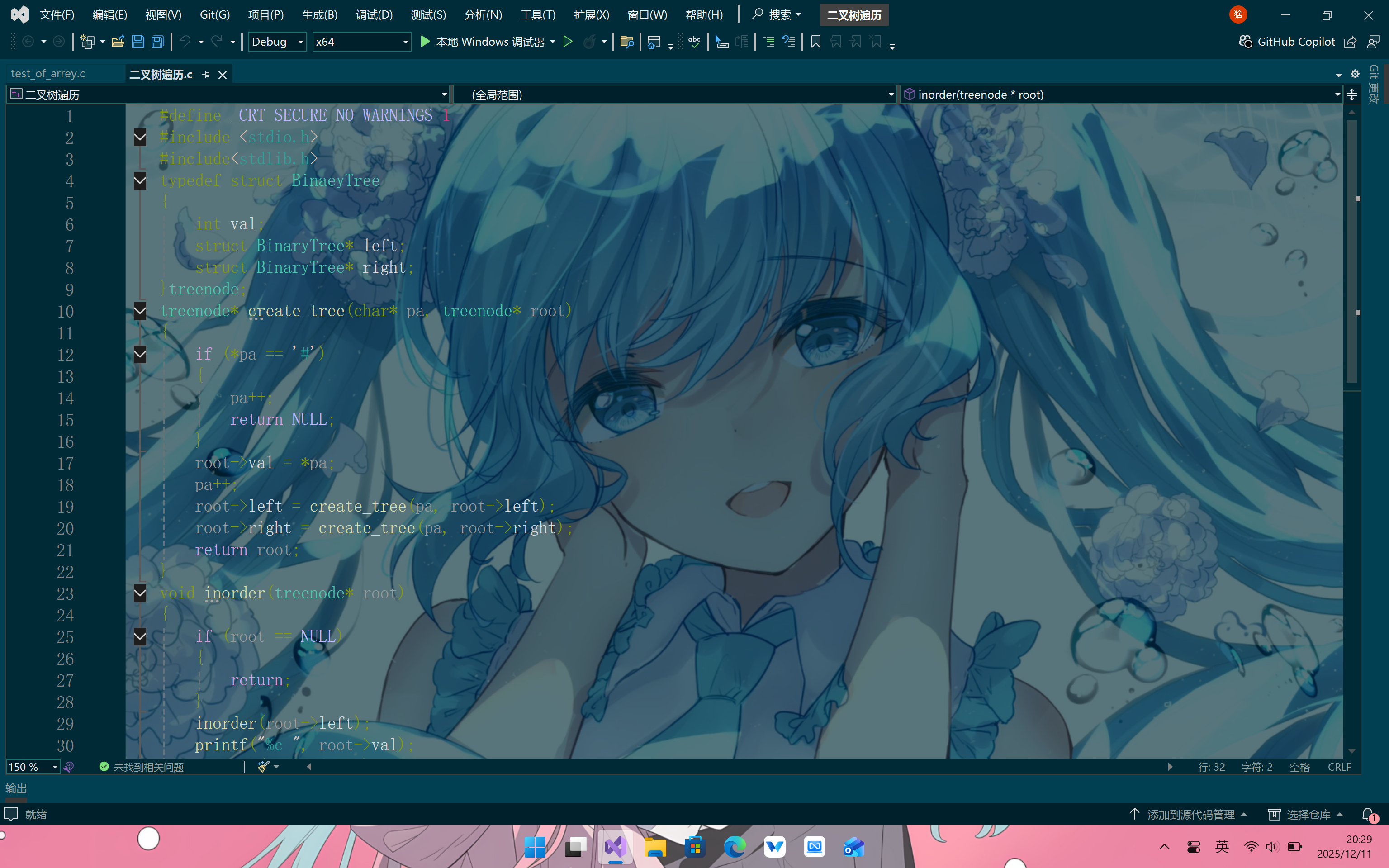Switch to the test_of_arrey.c tab
The image size is (1389, 868).
[48, 73]
